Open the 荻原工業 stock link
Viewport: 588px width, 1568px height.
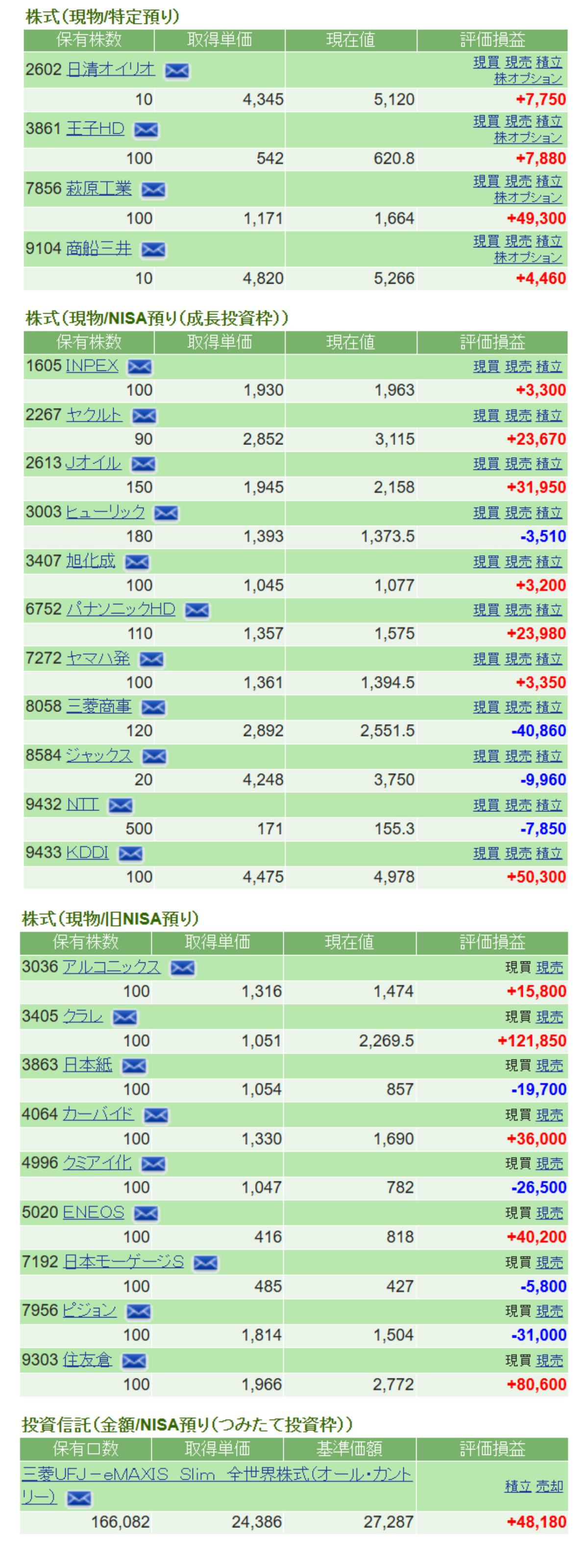(x=98, y=189)
